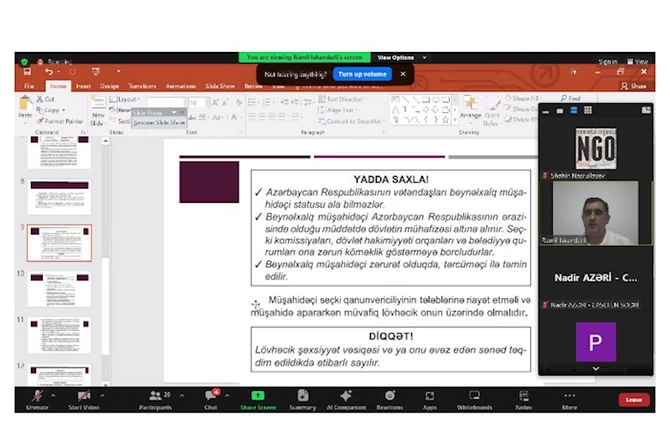670x441 pixels.
Task: Open the View Options dropdown
Action: (401, 57)
